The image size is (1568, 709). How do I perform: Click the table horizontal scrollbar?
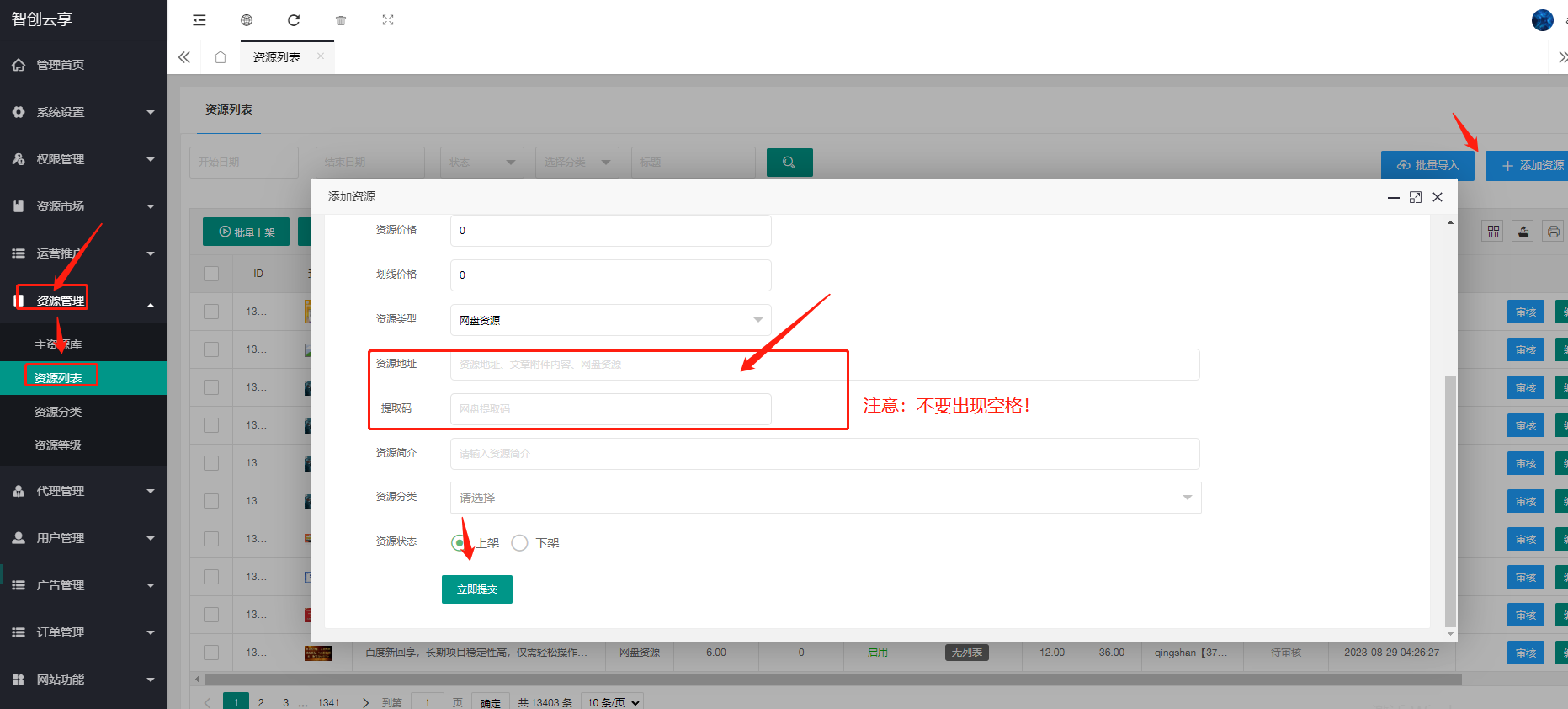833,679
